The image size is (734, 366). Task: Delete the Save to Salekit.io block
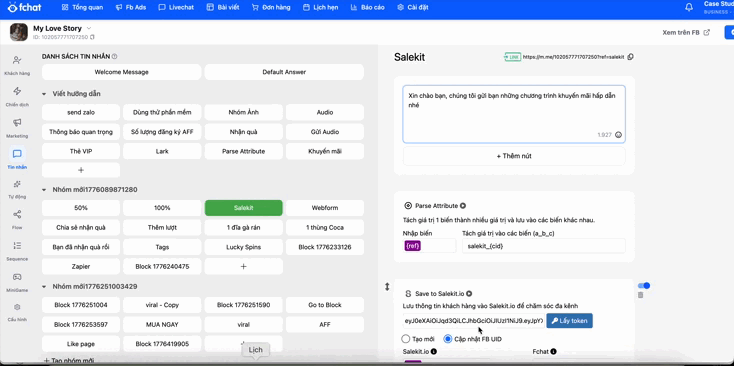(640, 295)
